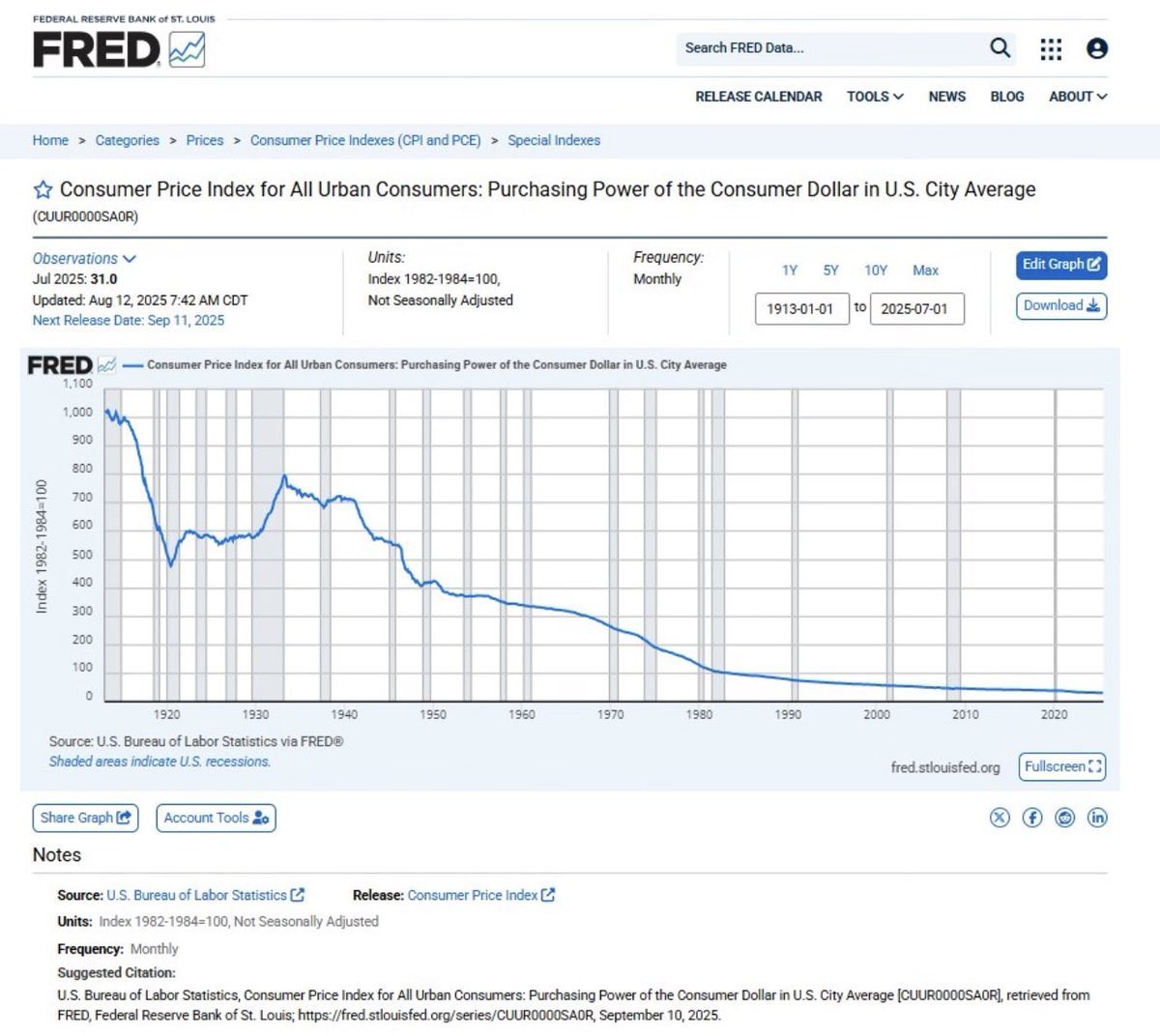
Task: Open Consumer Price Index release link
Action: 481,895
